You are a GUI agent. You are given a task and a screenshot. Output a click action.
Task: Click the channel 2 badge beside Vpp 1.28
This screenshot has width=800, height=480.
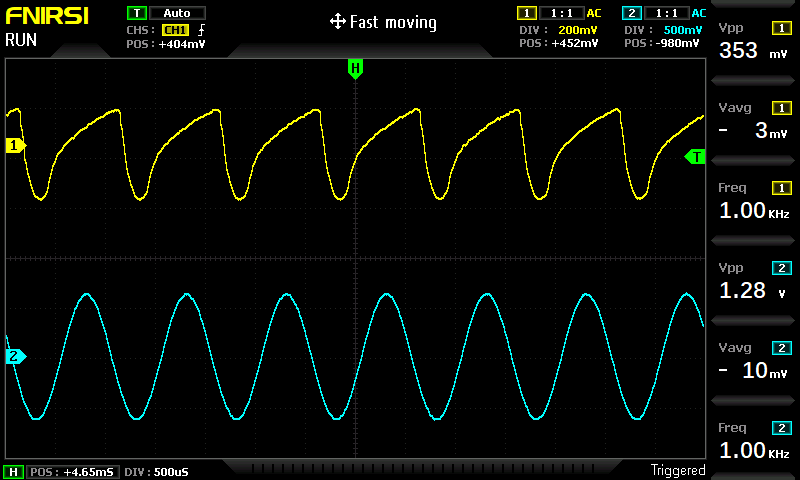click(782, 268)
